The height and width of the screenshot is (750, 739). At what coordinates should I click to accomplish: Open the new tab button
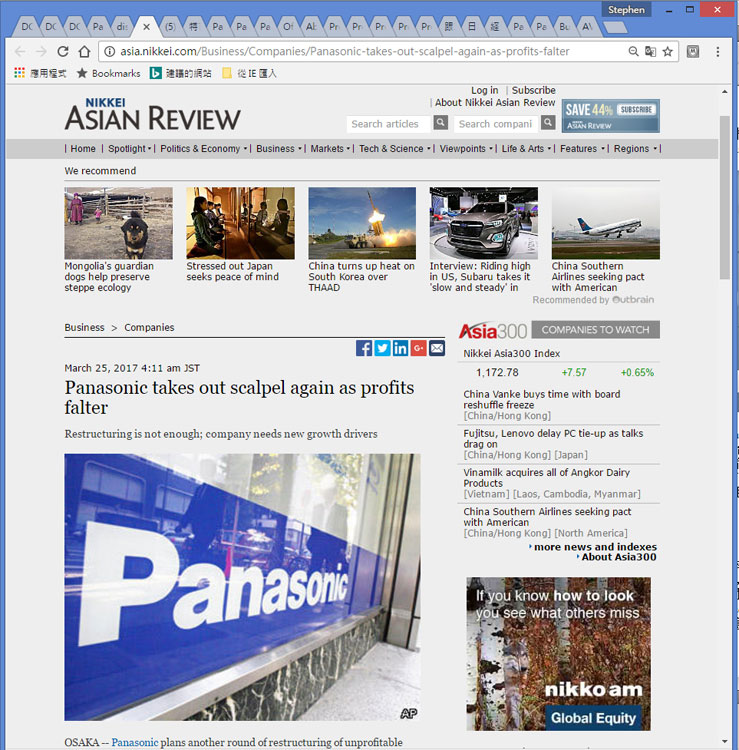(616, 27)
